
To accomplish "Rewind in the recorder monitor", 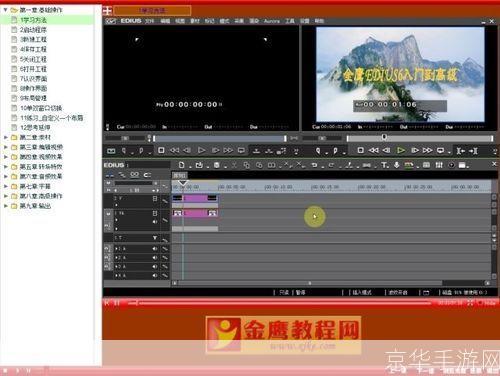I will (373, 151).
